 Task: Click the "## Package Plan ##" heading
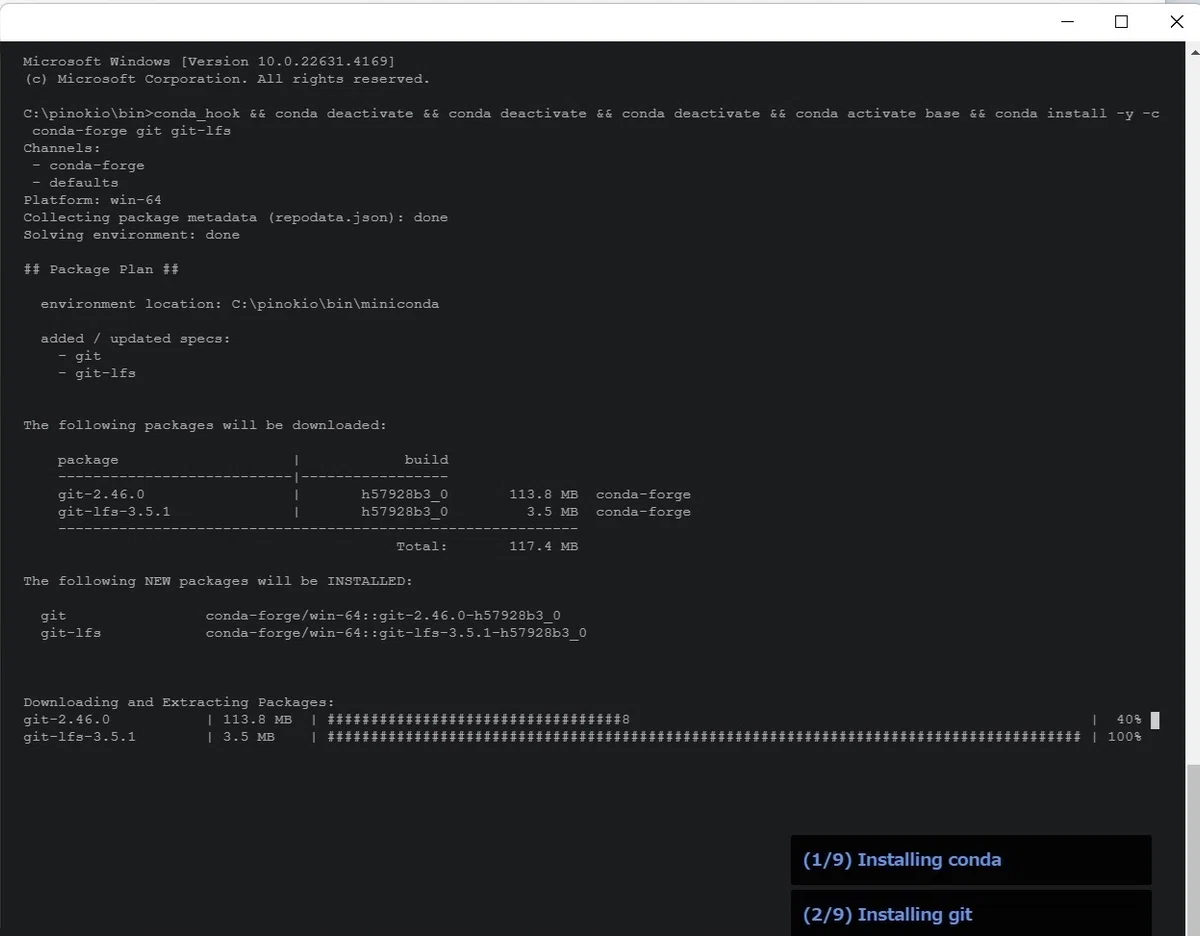[x=101, y=269]
